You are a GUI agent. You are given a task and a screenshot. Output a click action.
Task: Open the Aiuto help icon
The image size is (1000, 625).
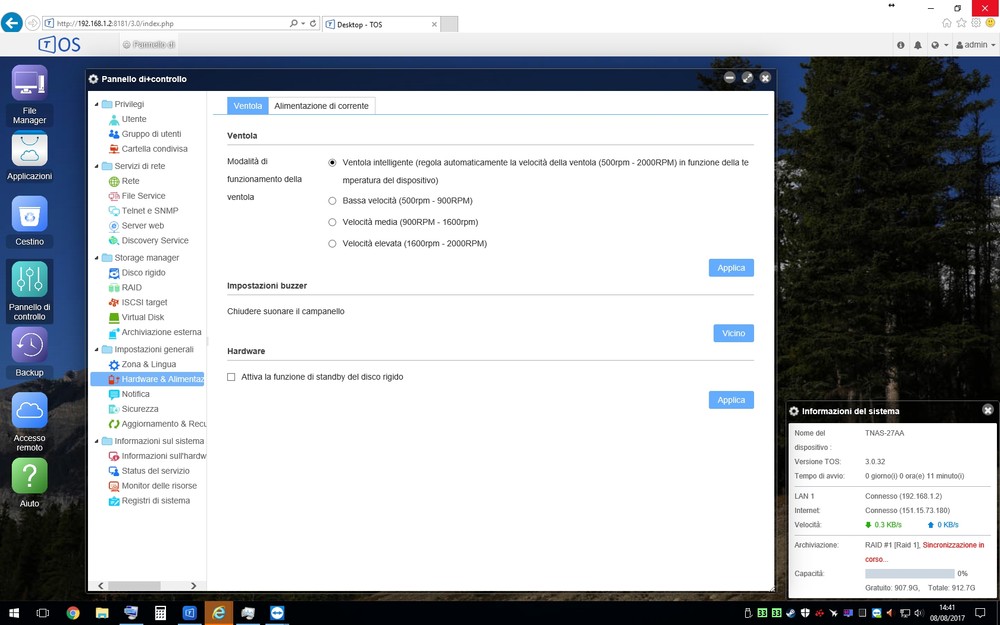29,476
